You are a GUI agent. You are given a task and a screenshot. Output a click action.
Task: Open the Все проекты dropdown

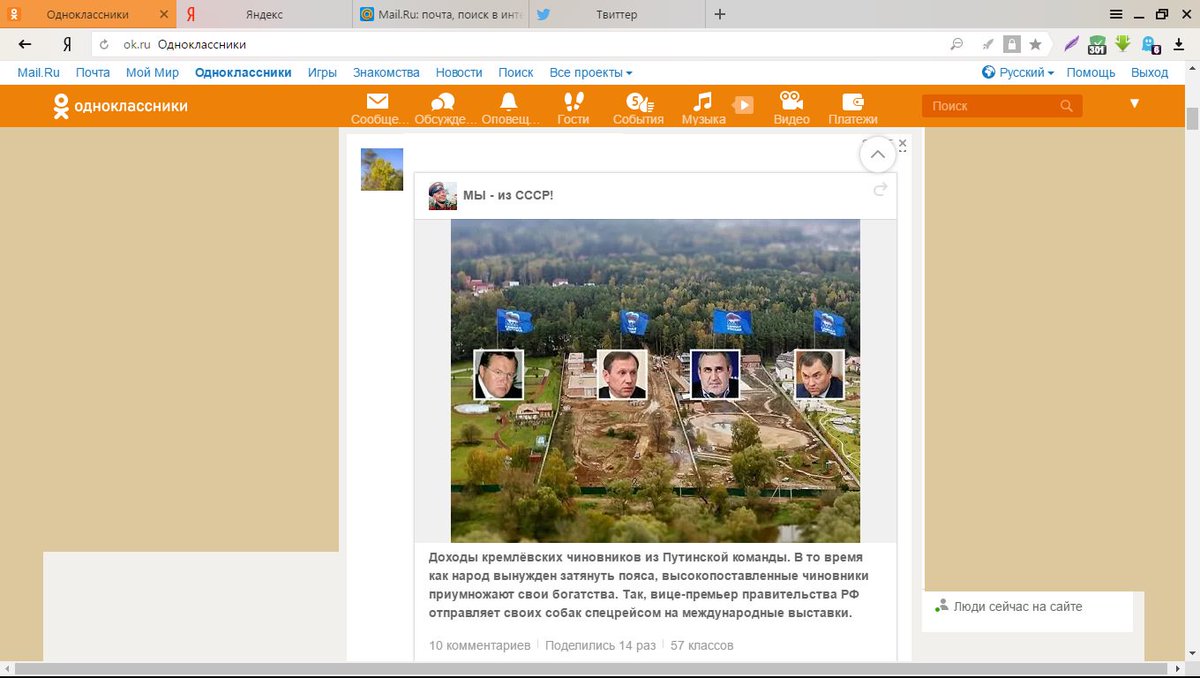point(591,72)
